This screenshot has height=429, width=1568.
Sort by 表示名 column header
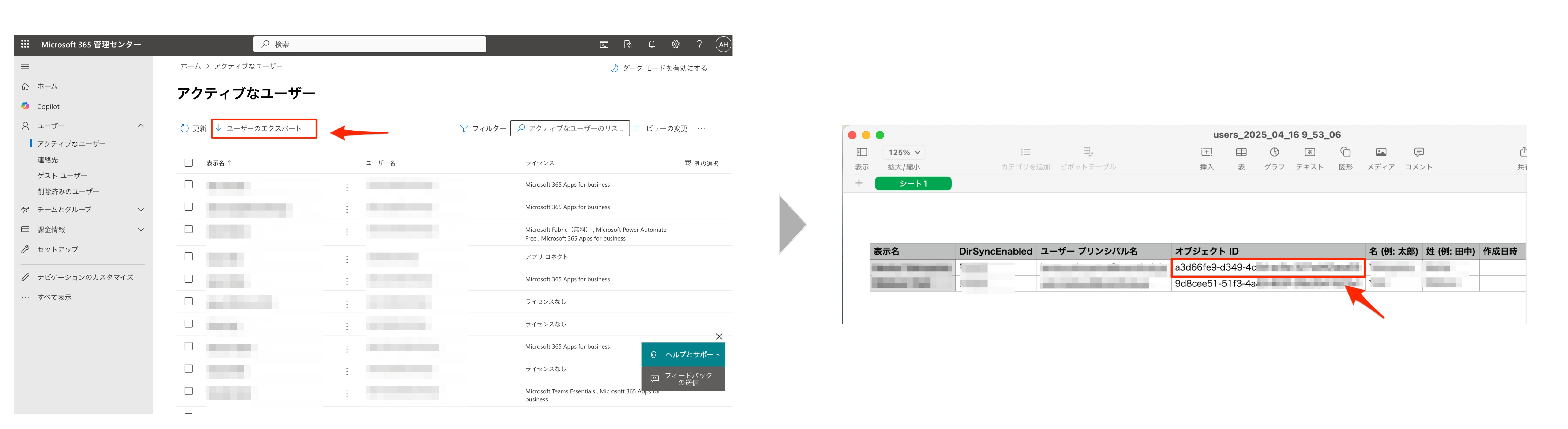pyautogui.click(x=218, y=163)
